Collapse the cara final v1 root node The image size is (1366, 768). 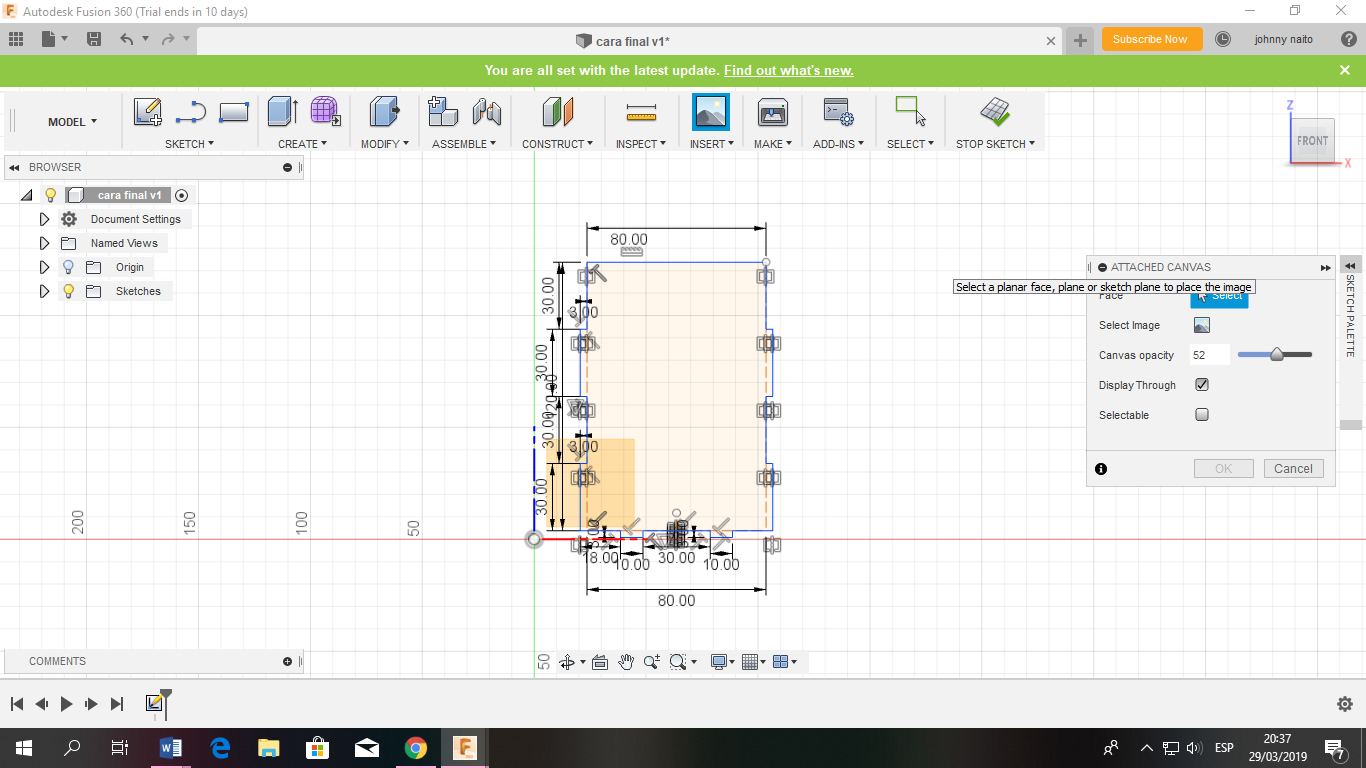coord(26,195)
